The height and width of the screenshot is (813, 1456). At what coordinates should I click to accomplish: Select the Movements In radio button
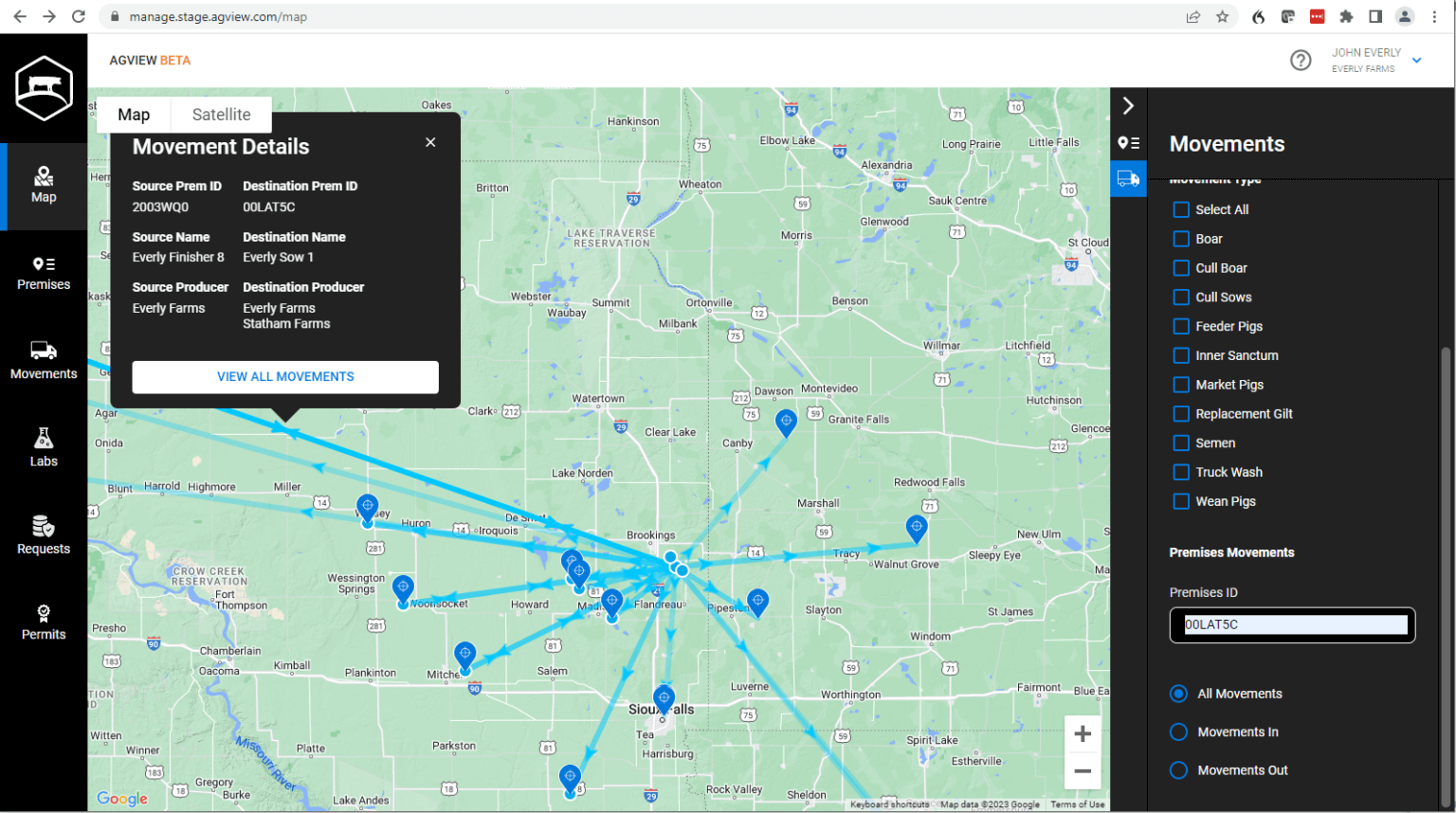click(x=1178, y=732)
